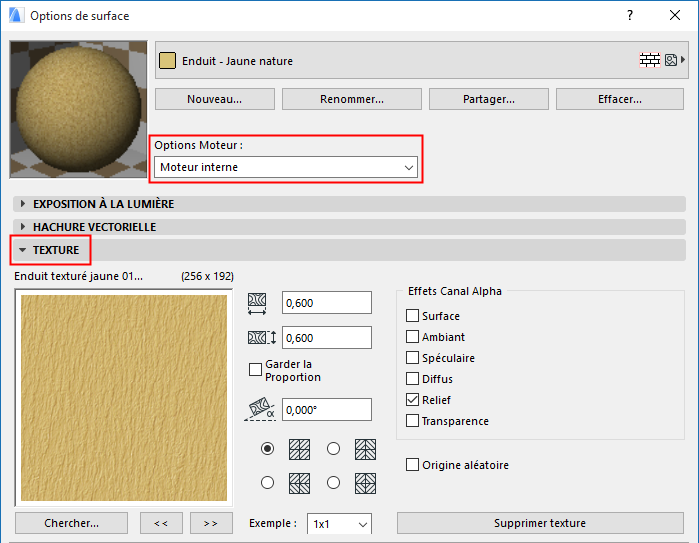699x543 pixels.
Task: Enable the Surface alpha channel checkbox
Action: (412, 316)
